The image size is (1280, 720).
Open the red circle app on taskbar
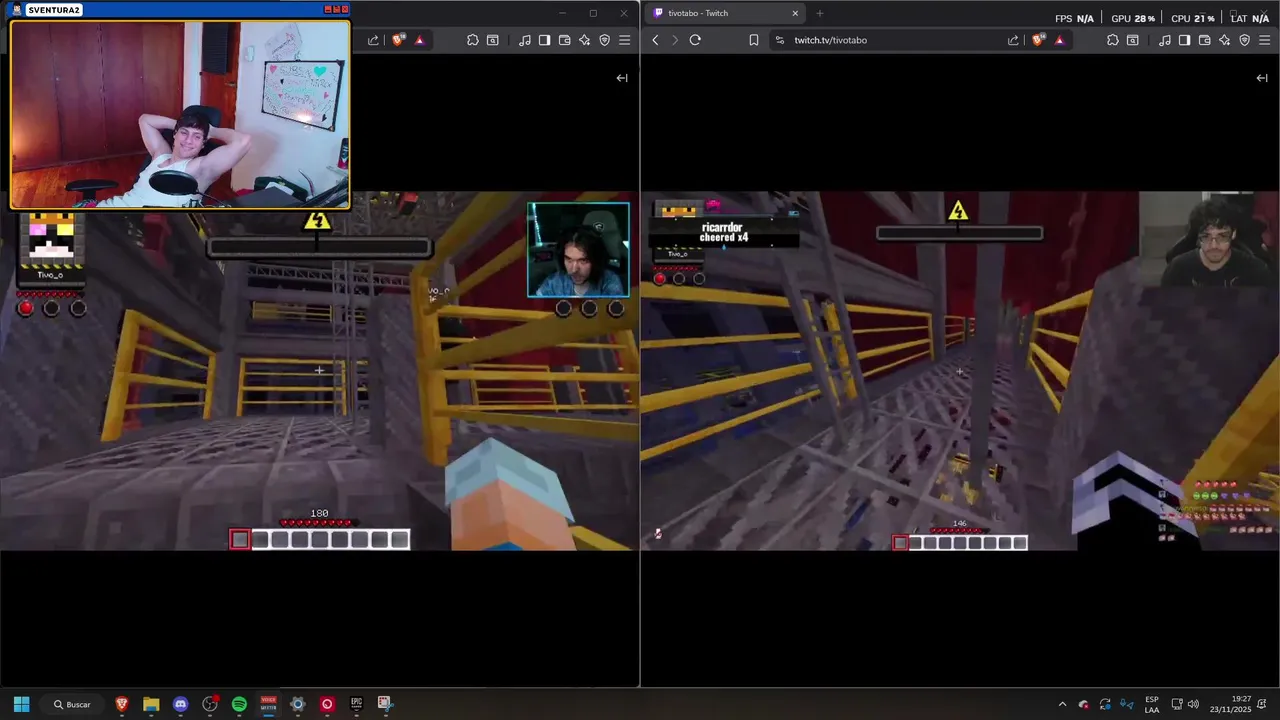(327, 704)
